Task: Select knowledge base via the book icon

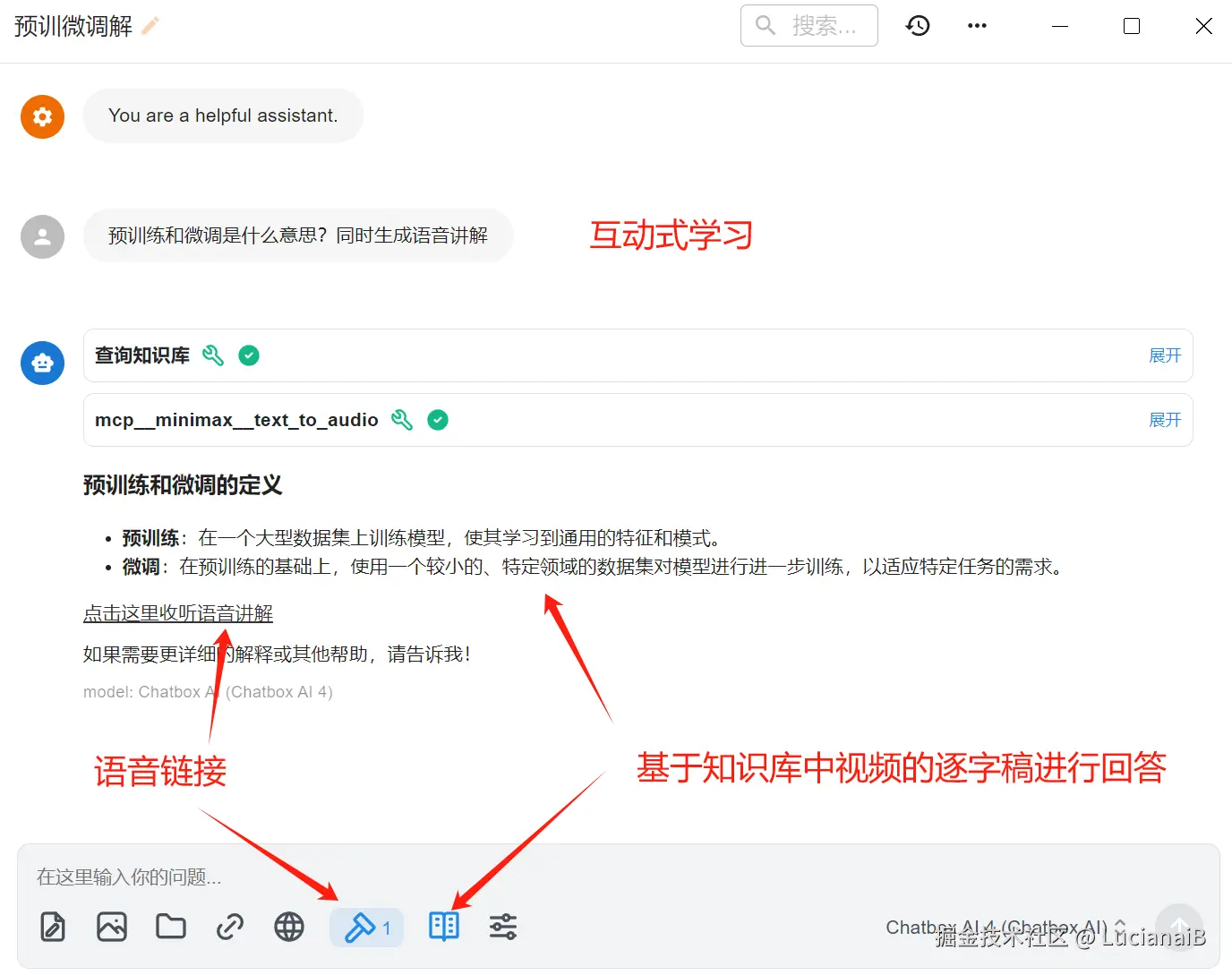Action: pyautogui.click(x=443, y=928)
